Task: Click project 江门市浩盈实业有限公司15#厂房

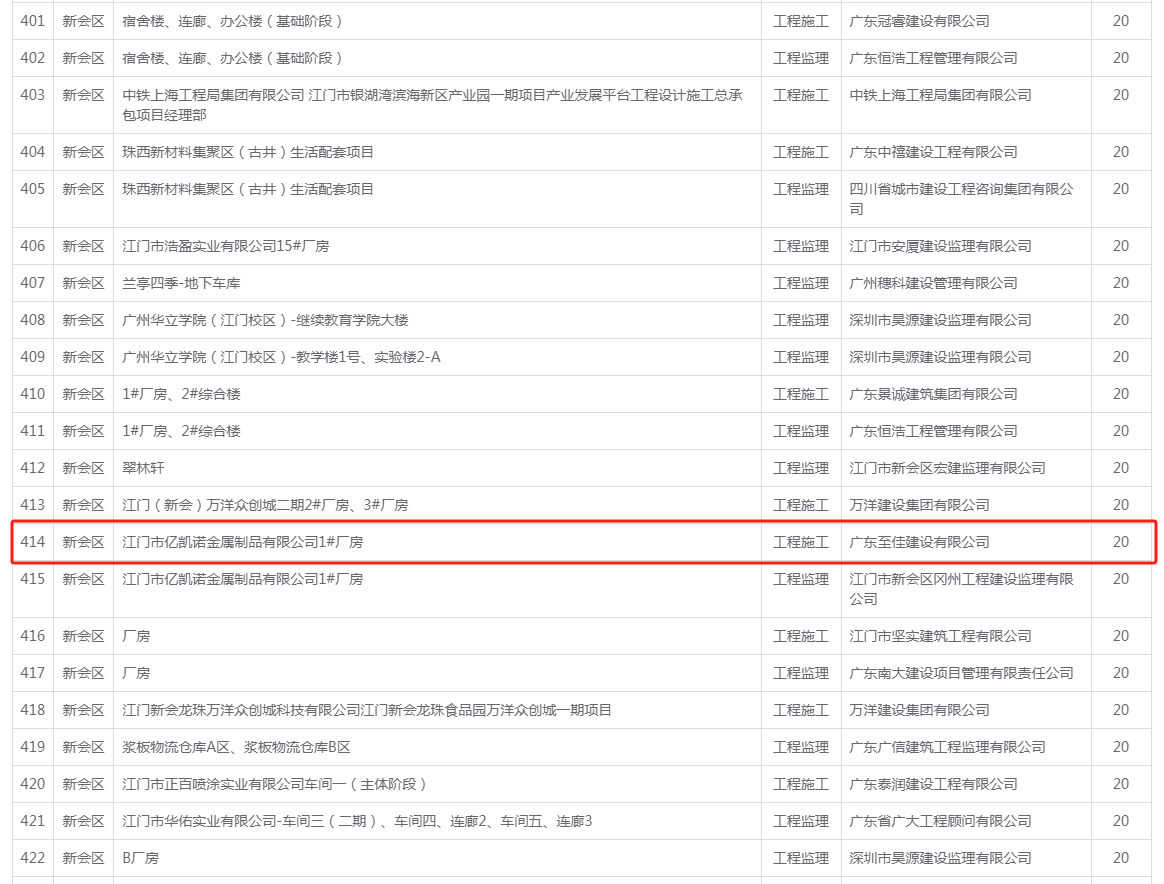Action: tap(226, 246)
